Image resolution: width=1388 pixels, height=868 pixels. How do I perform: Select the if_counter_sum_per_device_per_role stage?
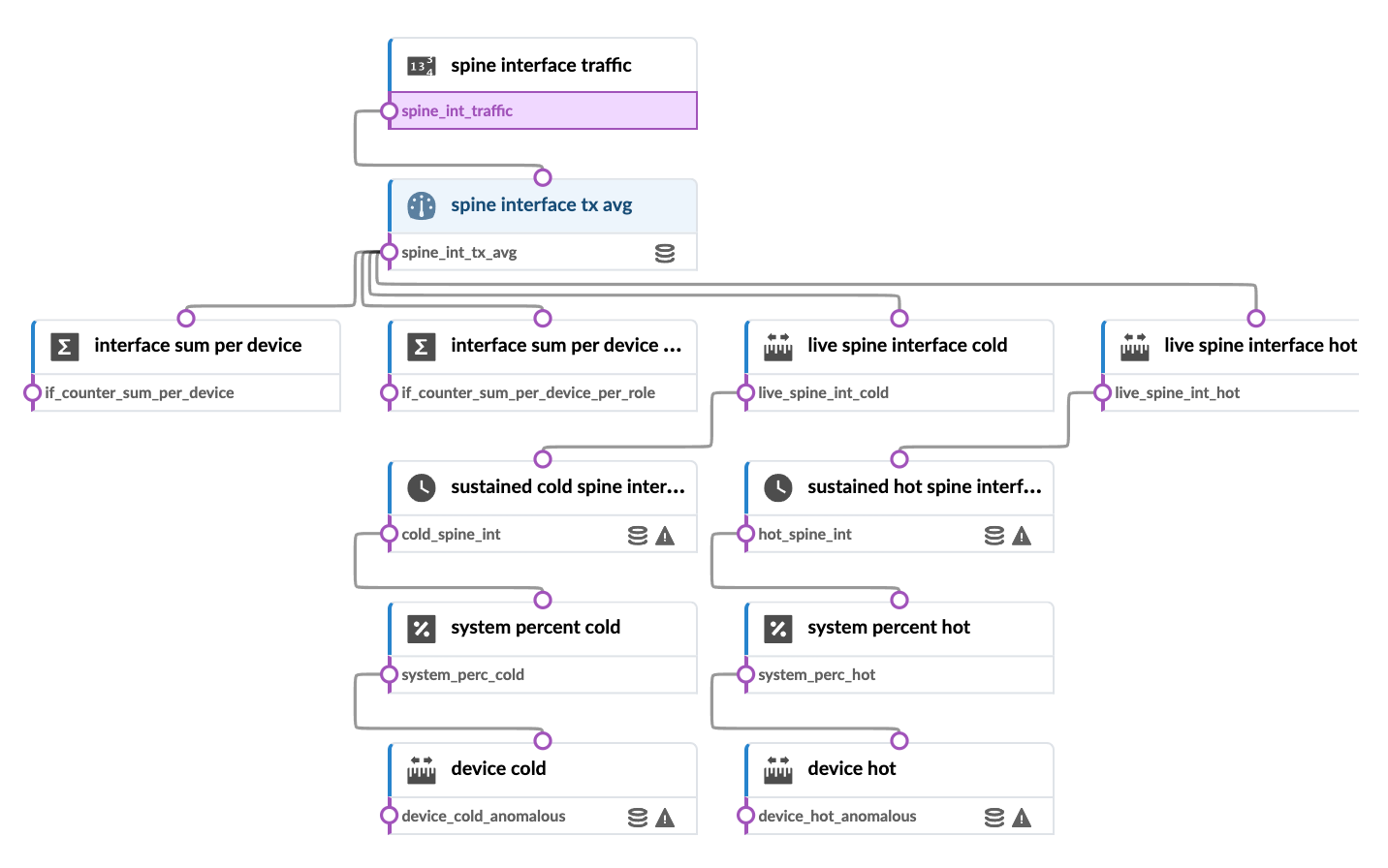pos(528,393)
